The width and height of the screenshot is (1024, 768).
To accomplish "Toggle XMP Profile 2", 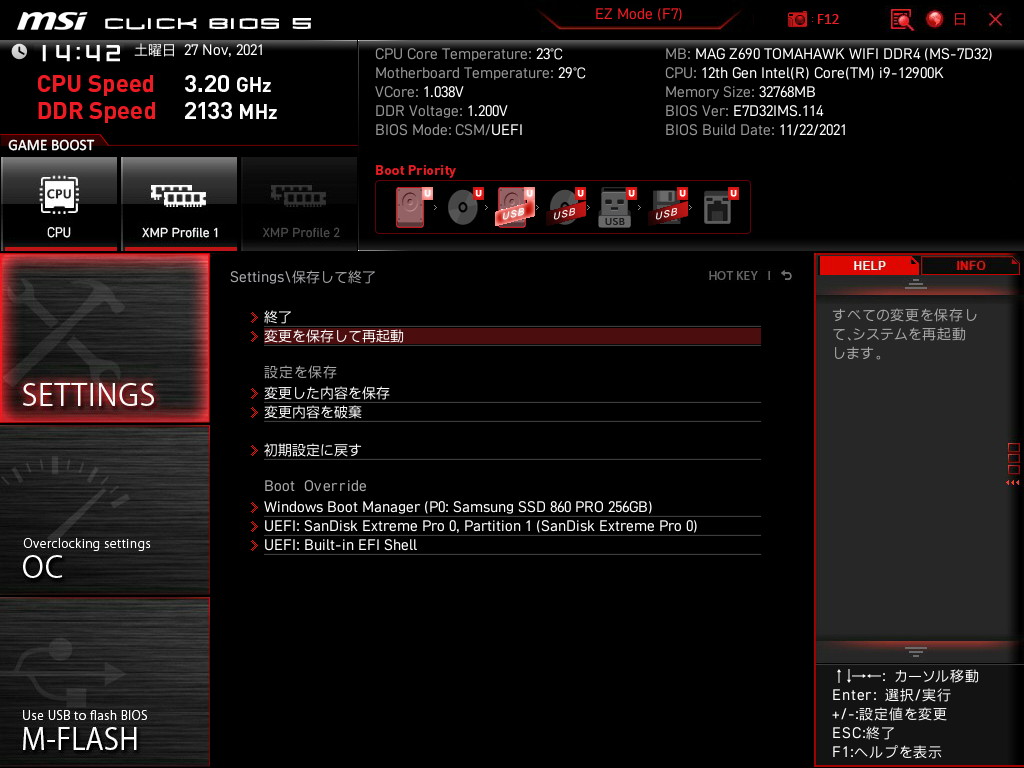I will tap(300, 204).
